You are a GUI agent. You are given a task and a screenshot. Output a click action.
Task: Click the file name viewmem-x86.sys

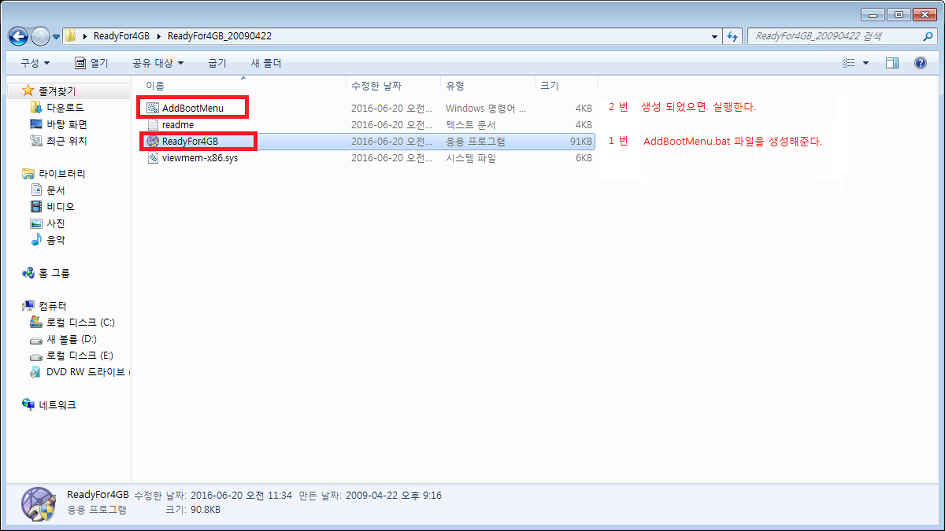[x=199, y=158]
